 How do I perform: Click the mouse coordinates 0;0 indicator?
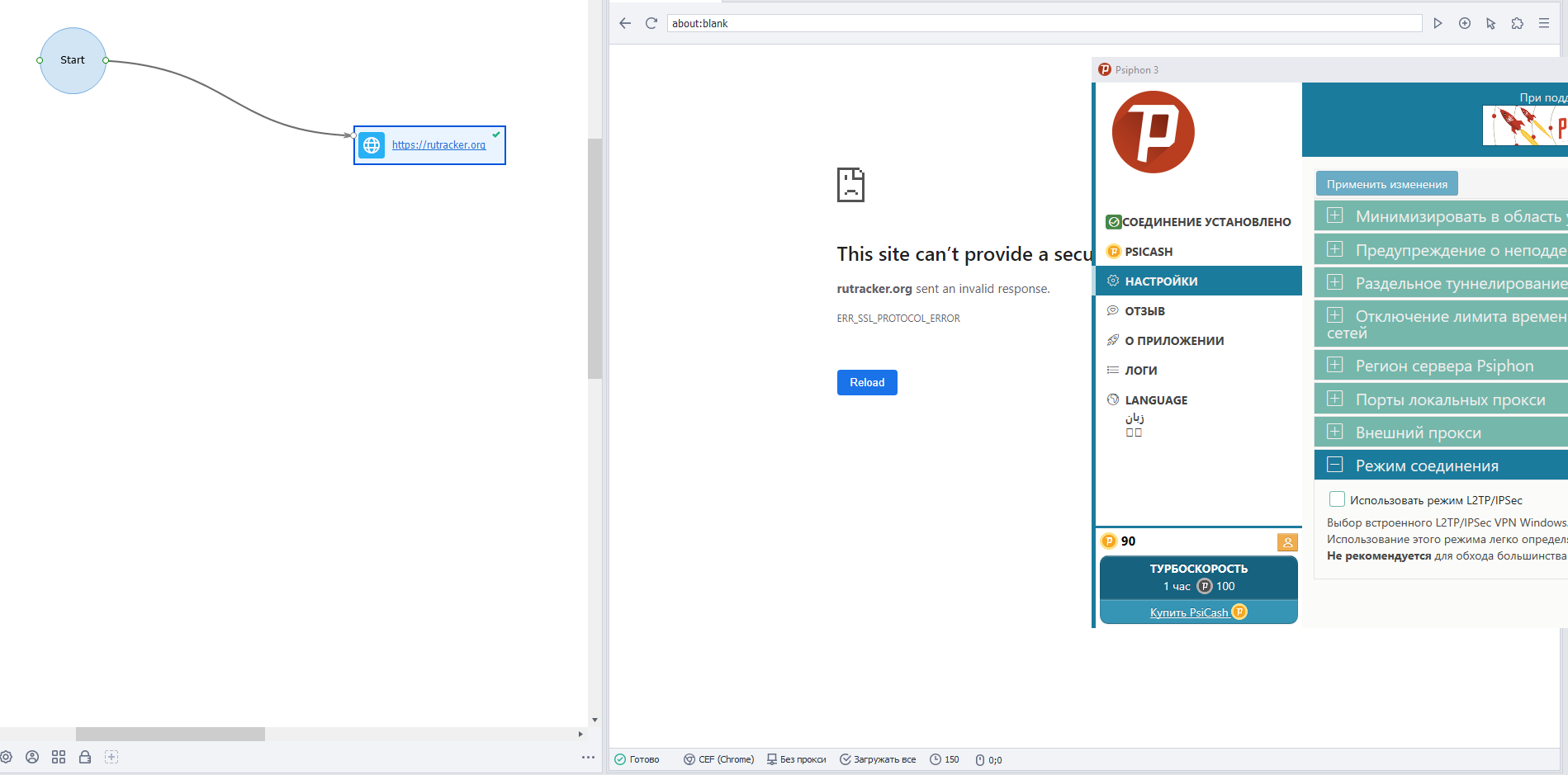click(x=988, y=760)
